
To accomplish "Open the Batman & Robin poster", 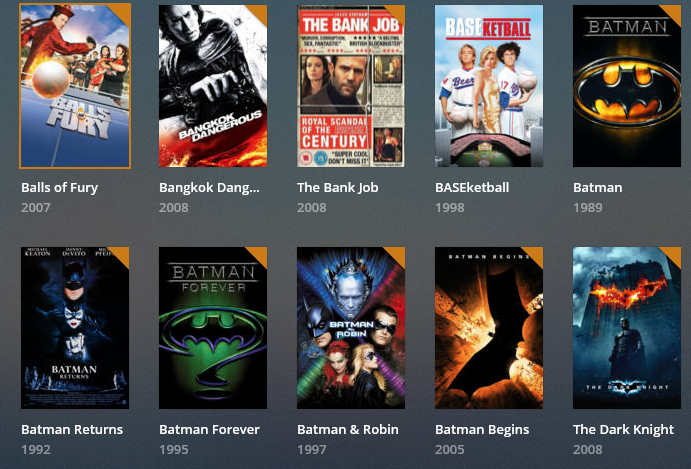I will 351,328.
